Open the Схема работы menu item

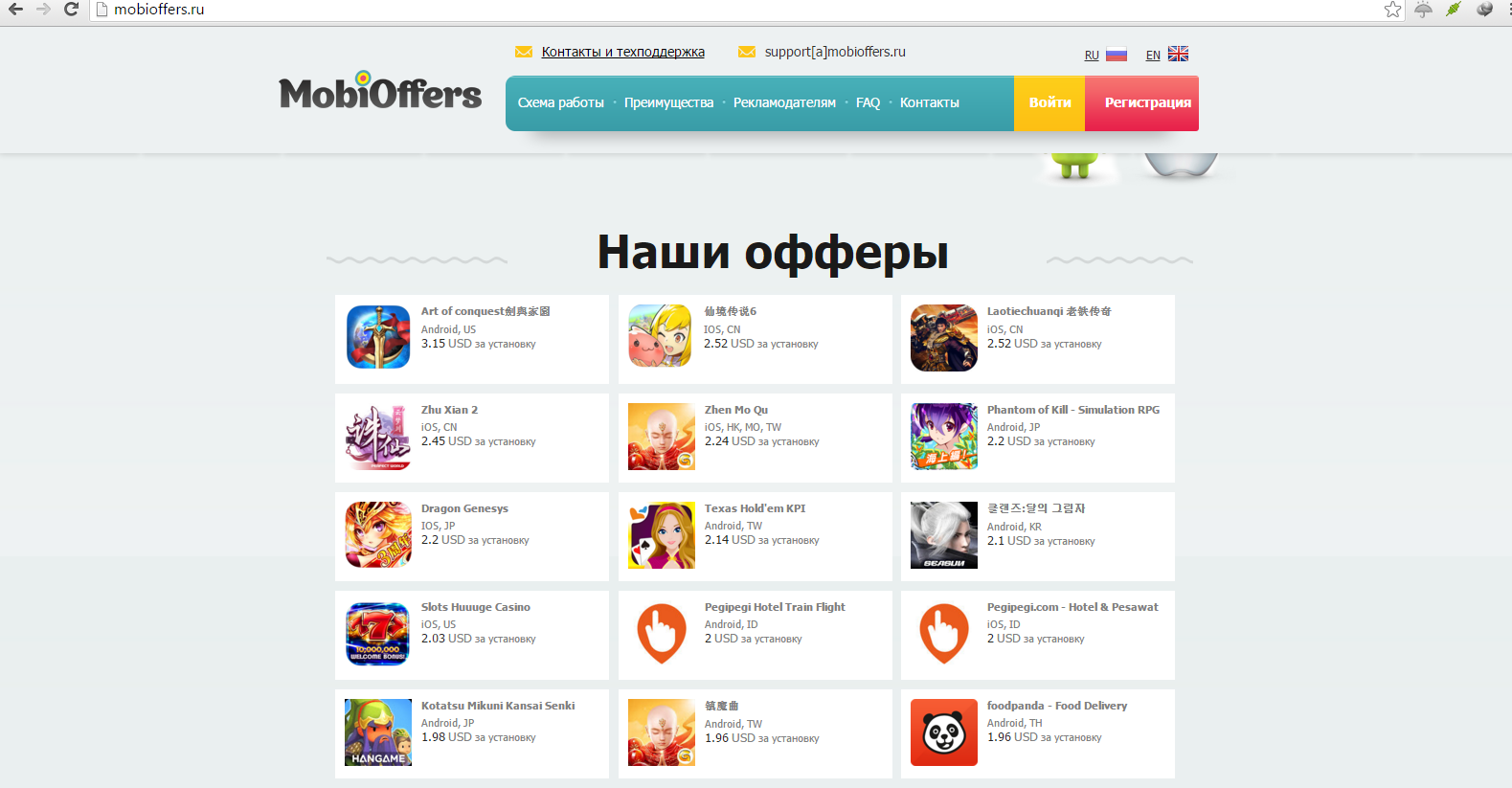coord(561,102)
